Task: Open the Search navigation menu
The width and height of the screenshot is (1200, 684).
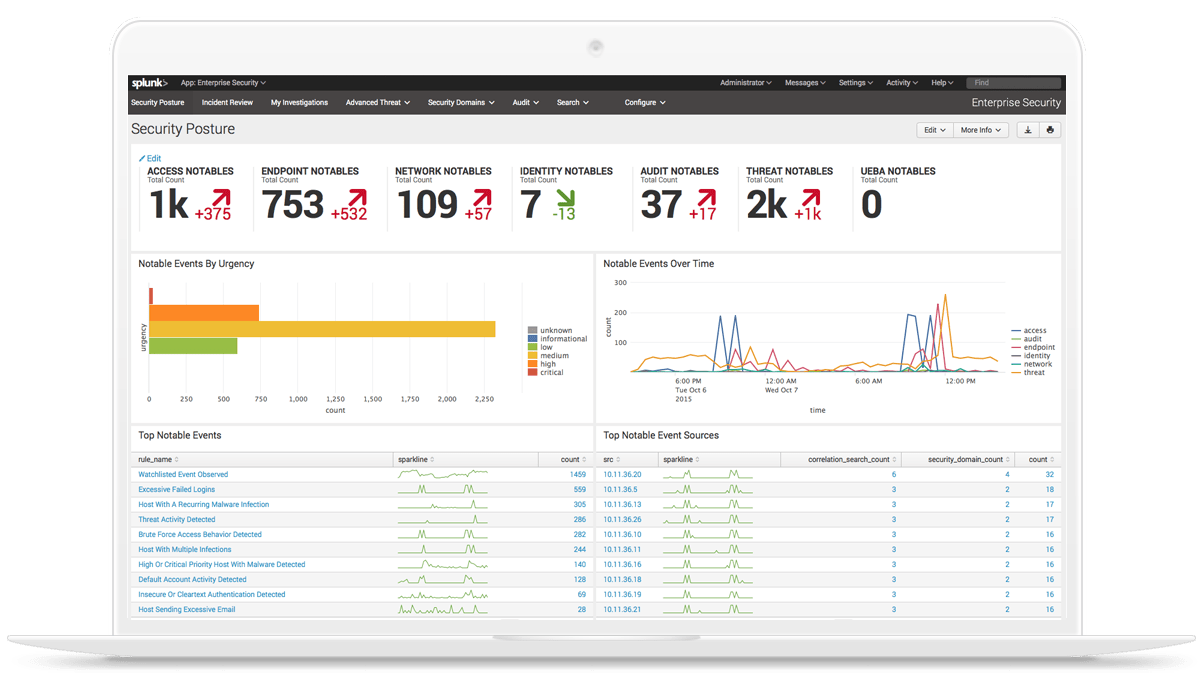Action: tap(573, 102)
